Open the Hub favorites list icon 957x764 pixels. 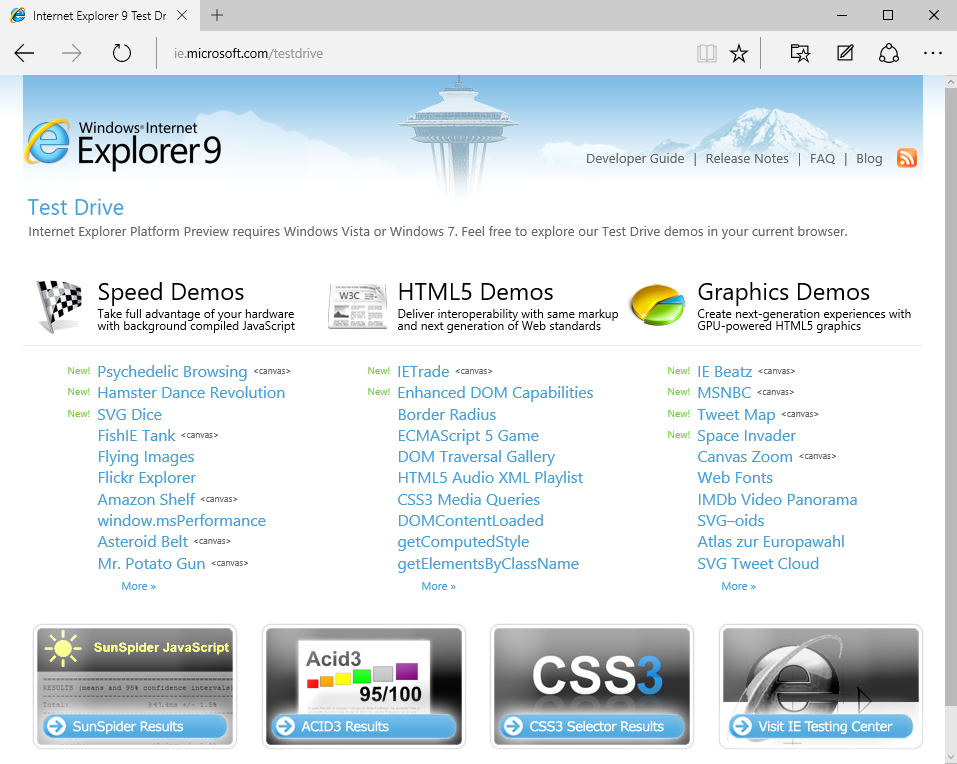pos(799,54)
